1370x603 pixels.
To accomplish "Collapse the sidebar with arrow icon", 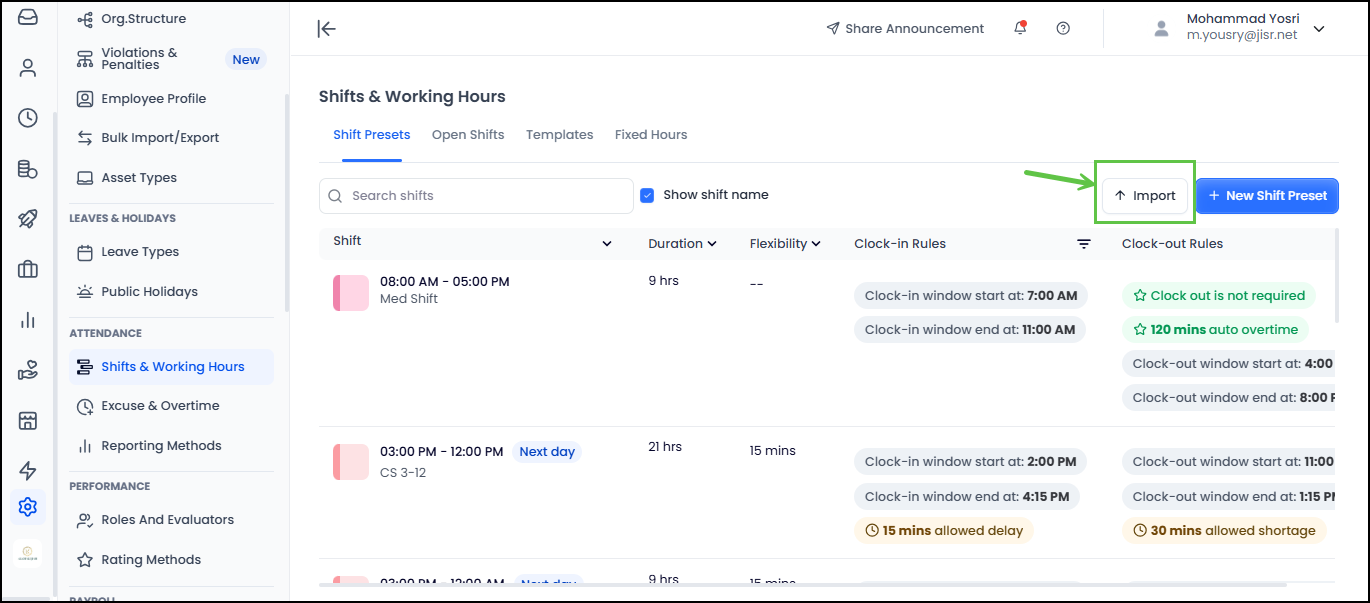I will [x=326, y=29].
